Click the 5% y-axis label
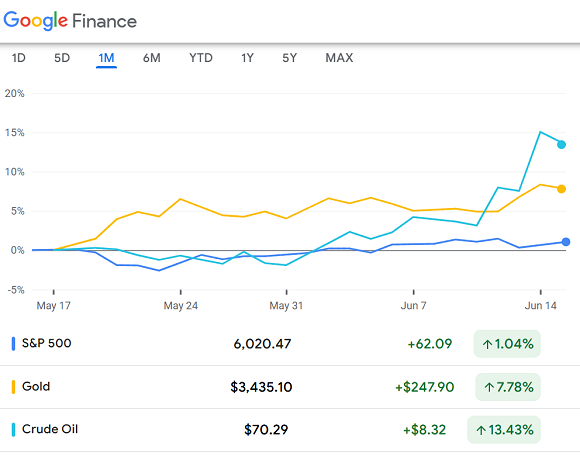Viewport: 580px width, 456px height. click(x=17, y=211)
